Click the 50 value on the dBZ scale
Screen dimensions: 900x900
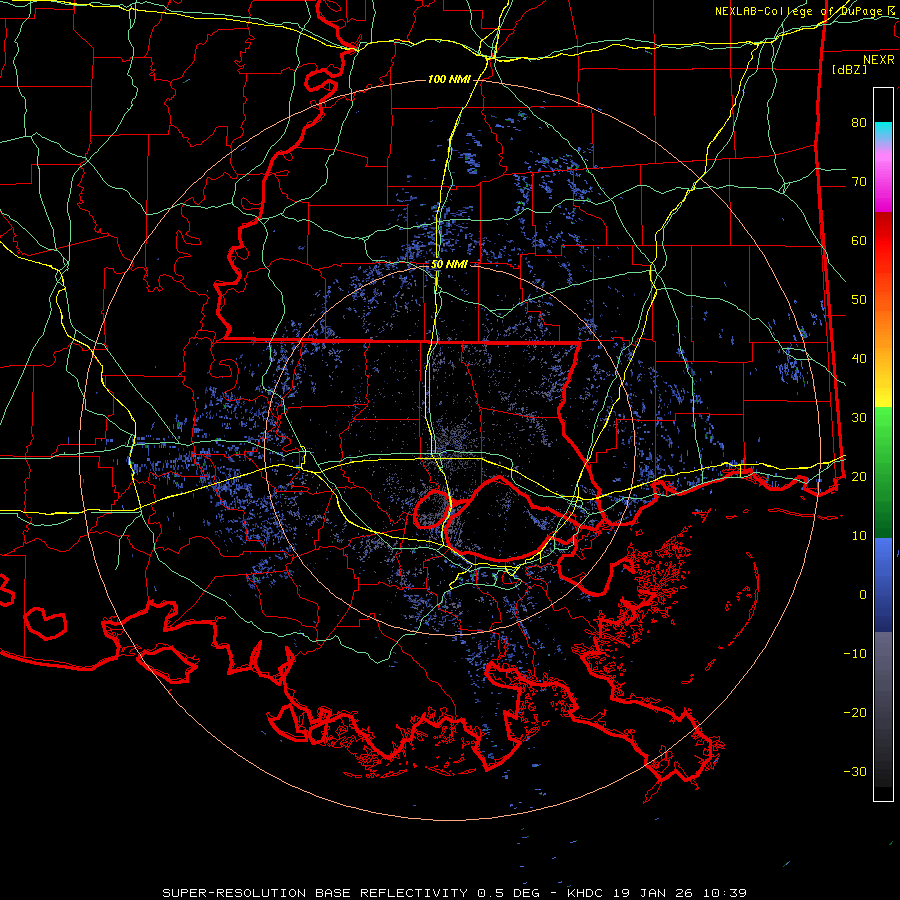pyautogui.click(x=859, y=300)
